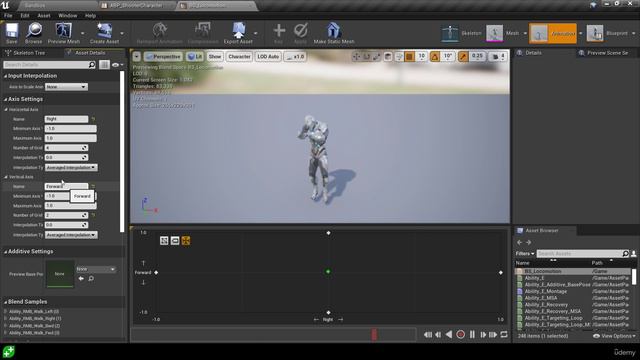
Task: Click use-selected arrow under Preview Base Pose
Action: [x=81, y=278]
